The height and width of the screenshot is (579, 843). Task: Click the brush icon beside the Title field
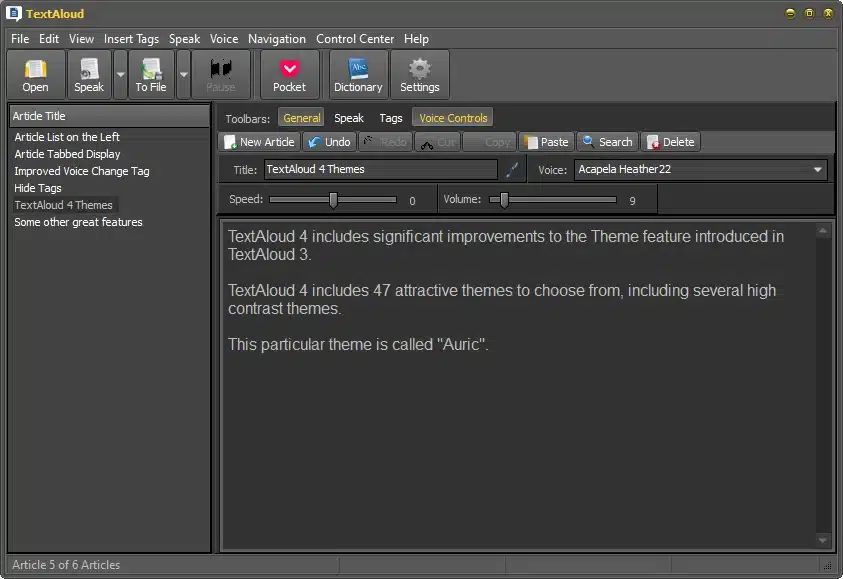pos(513,170)
